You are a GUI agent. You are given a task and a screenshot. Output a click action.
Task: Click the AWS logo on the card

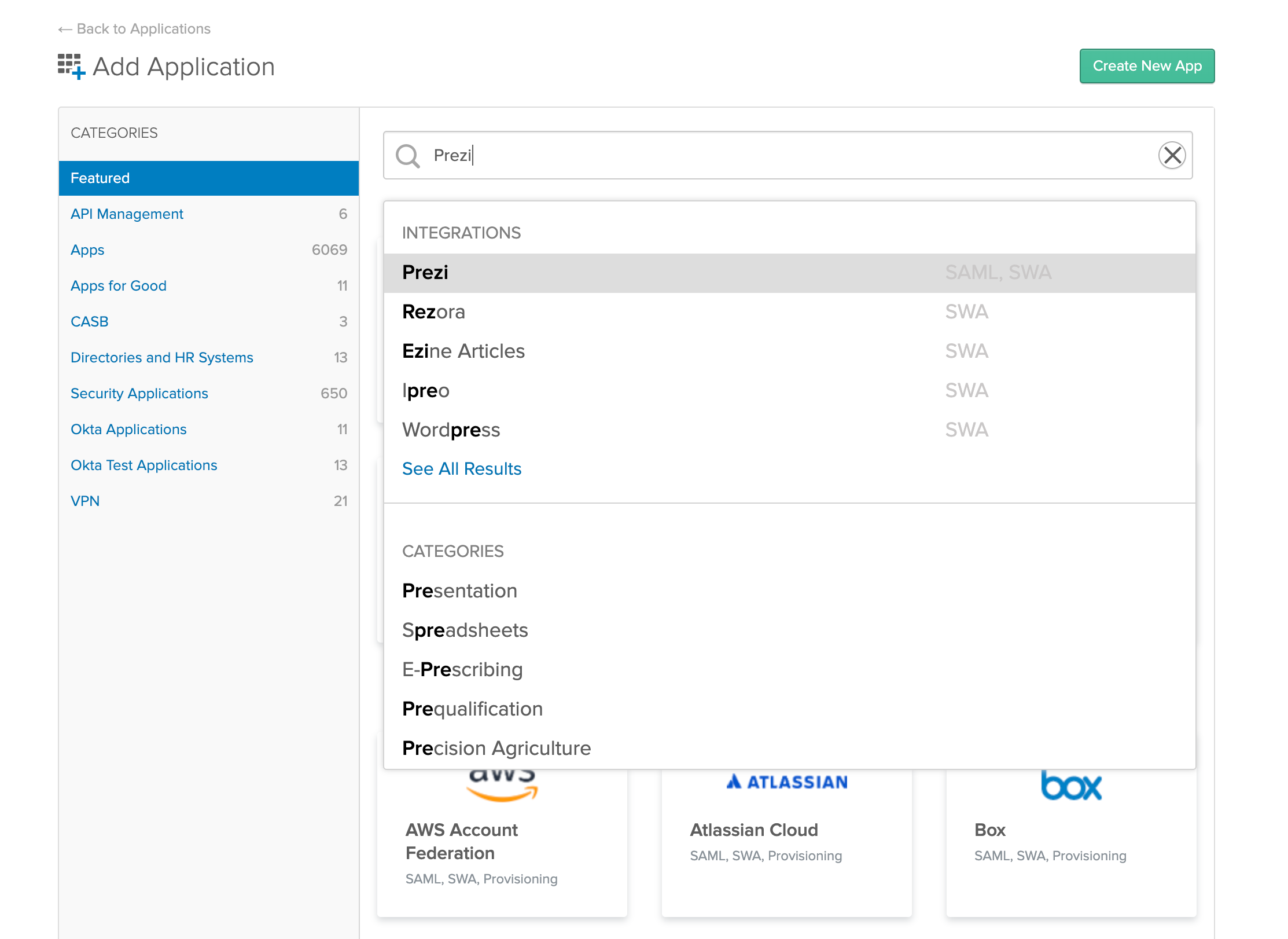[502, 786]
